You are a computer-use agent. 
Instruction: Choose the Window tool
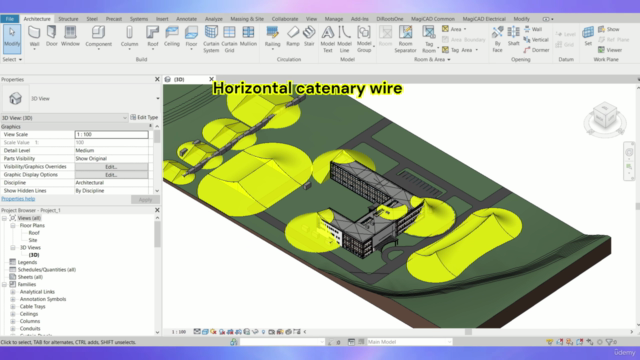click(x=70, y=36)
